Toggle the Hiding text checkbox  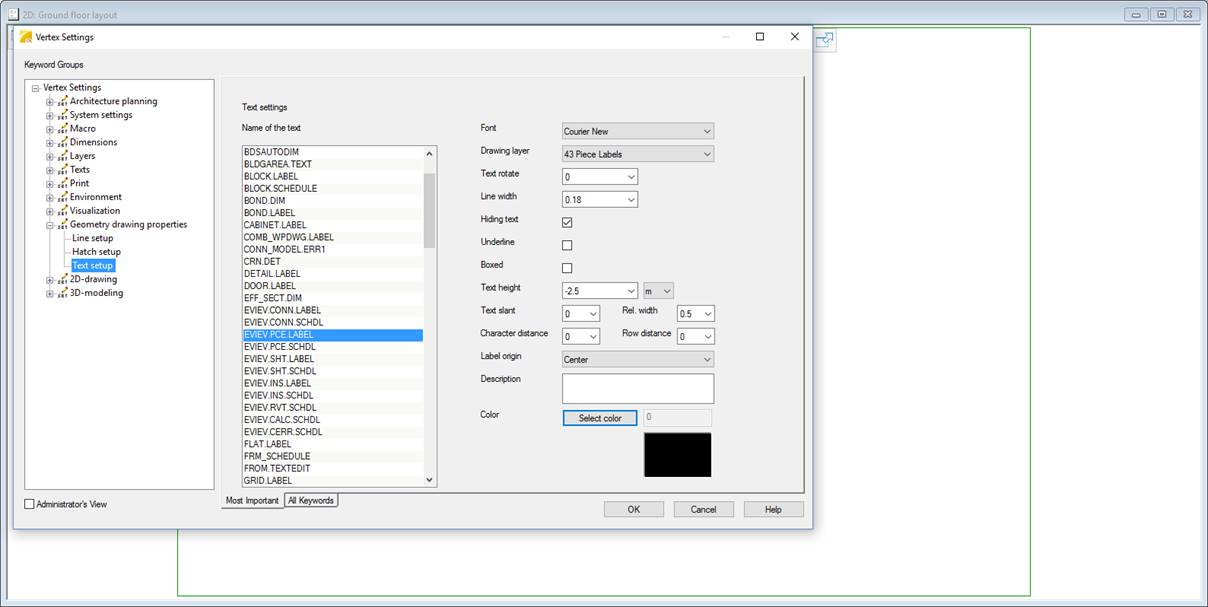pyautogui.click(x=567, y=222)
